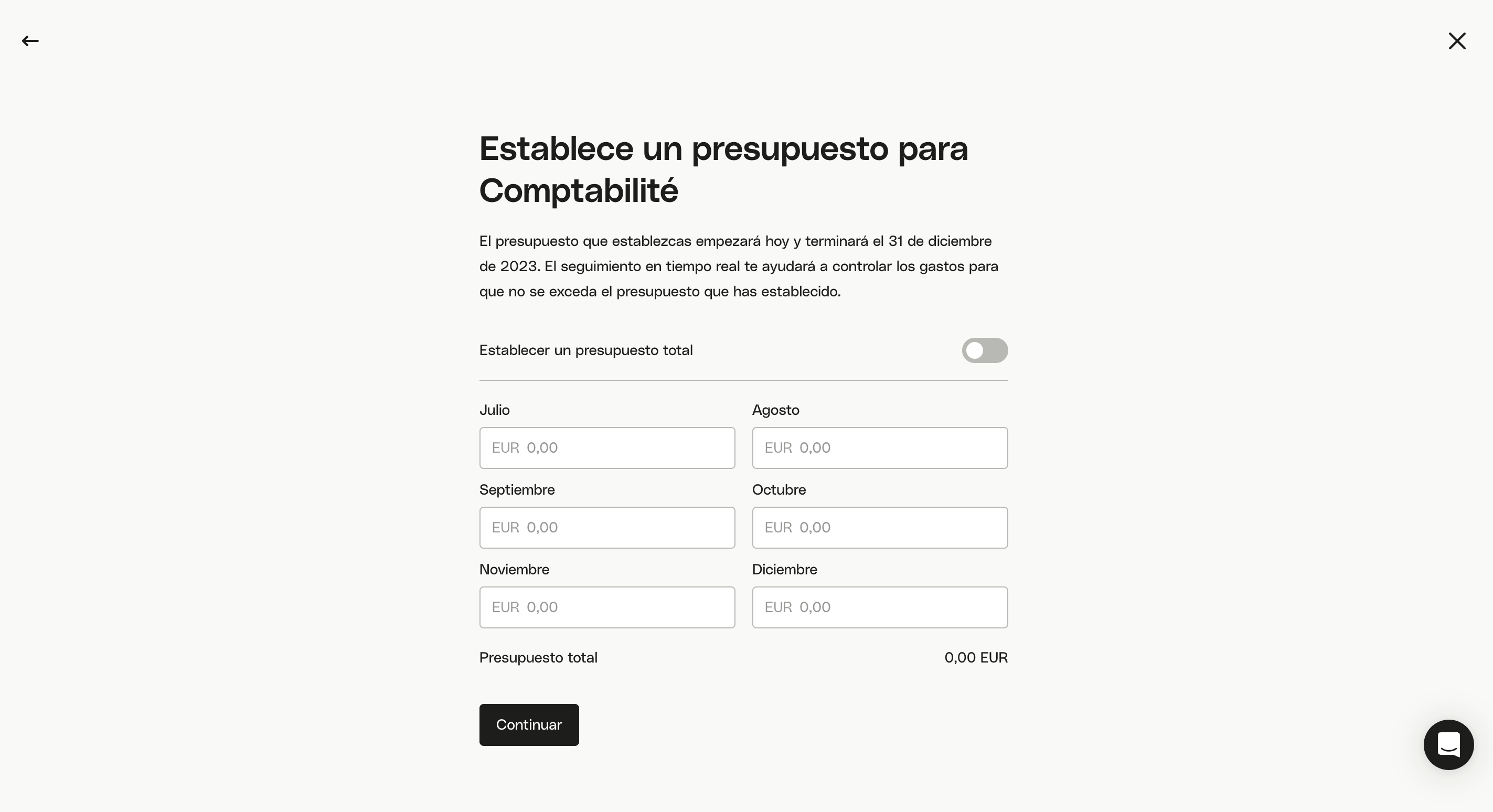Click the Continuar button

[x=529, y=724]
